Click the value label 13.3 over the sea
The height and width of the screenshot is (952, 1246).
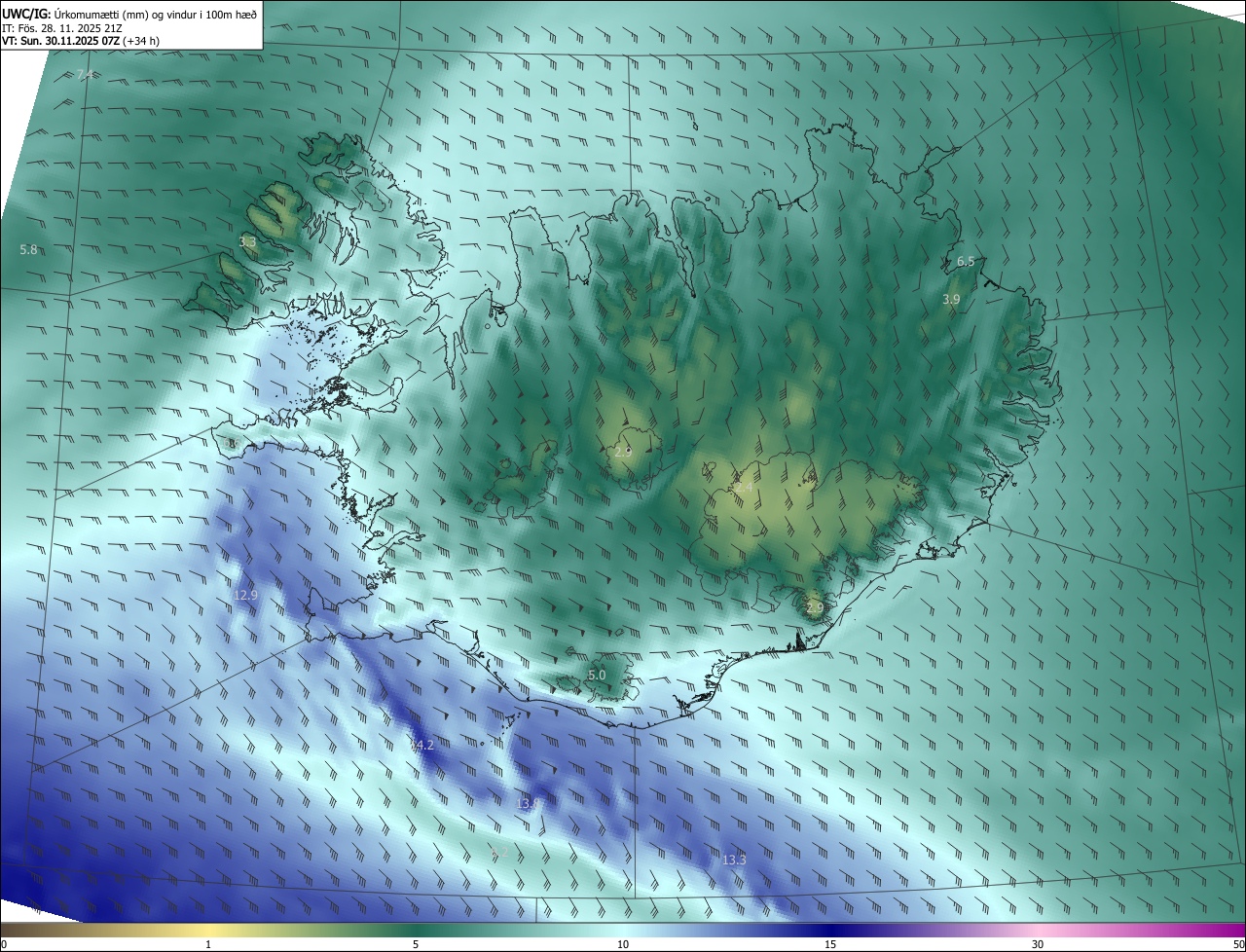coord(734,860)
